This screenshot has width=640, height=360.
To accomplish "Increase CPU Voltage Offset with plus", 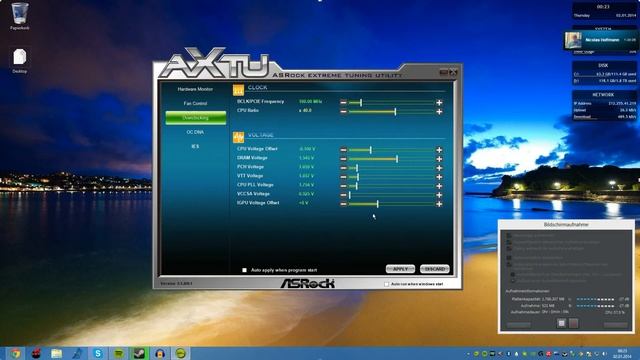I will coord(439,150).
